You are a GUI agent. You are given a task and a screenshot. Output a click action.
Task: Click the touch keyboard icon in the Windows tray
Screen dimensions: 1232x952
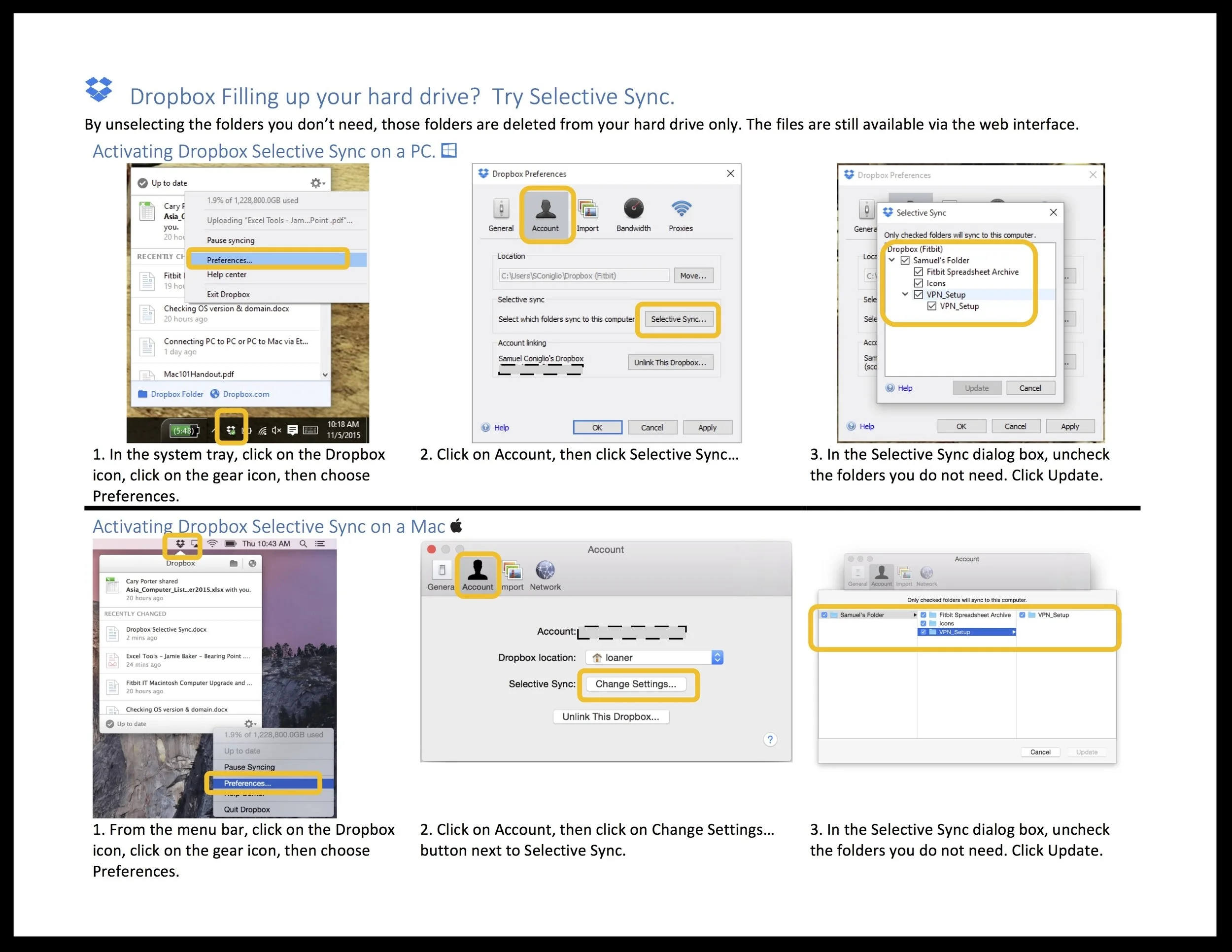(310, 430)
